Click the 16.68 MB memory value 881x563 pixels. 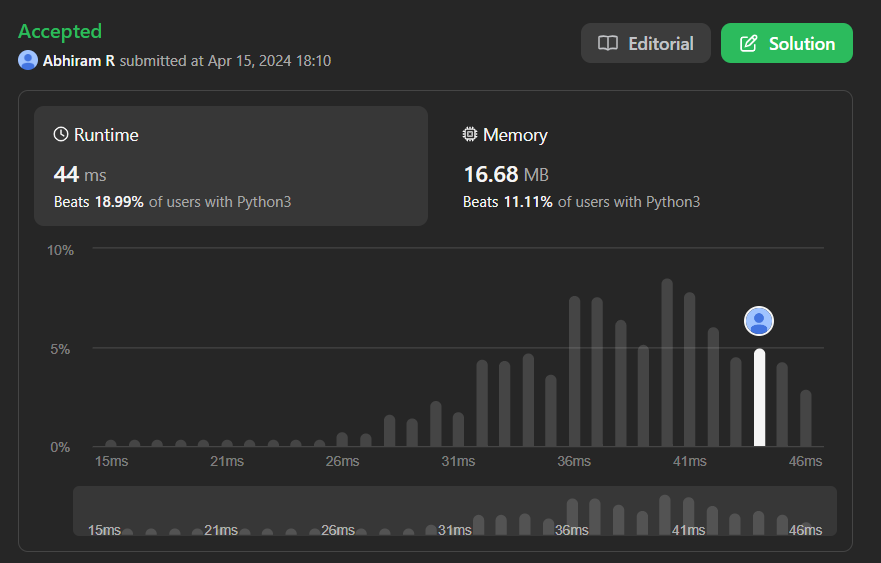[x=505, y=175]
